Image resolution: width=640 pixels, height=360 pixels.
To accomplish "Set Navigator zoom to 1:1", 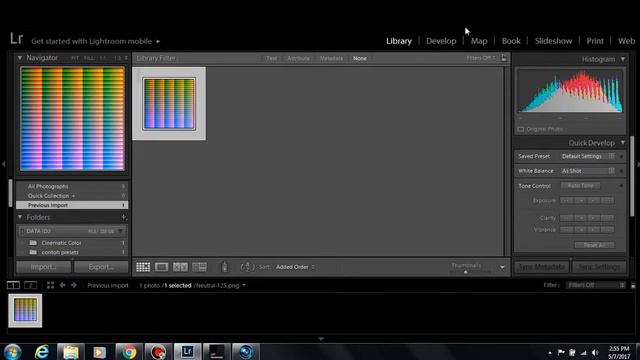I will pos(103,58).
